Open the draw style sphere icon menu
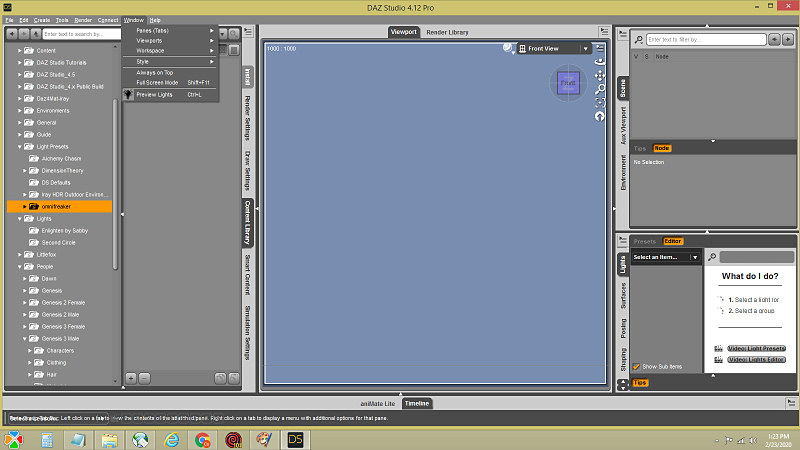The image size is (800, 450). click(x=509, y=47)
